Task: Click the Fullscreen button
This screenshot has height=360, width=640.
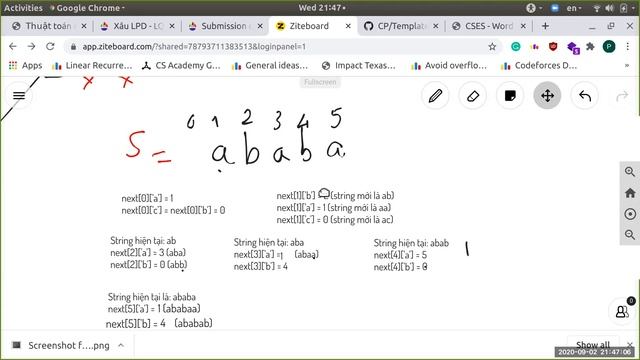Action: pyautogui.click(x=320, y=82)
